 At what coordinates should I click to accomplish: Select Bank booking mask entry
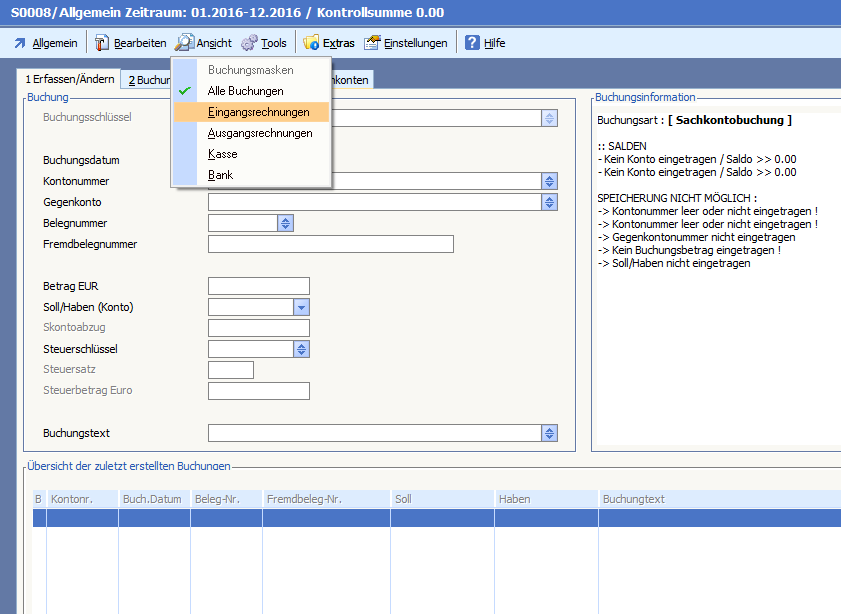(220, 175)
